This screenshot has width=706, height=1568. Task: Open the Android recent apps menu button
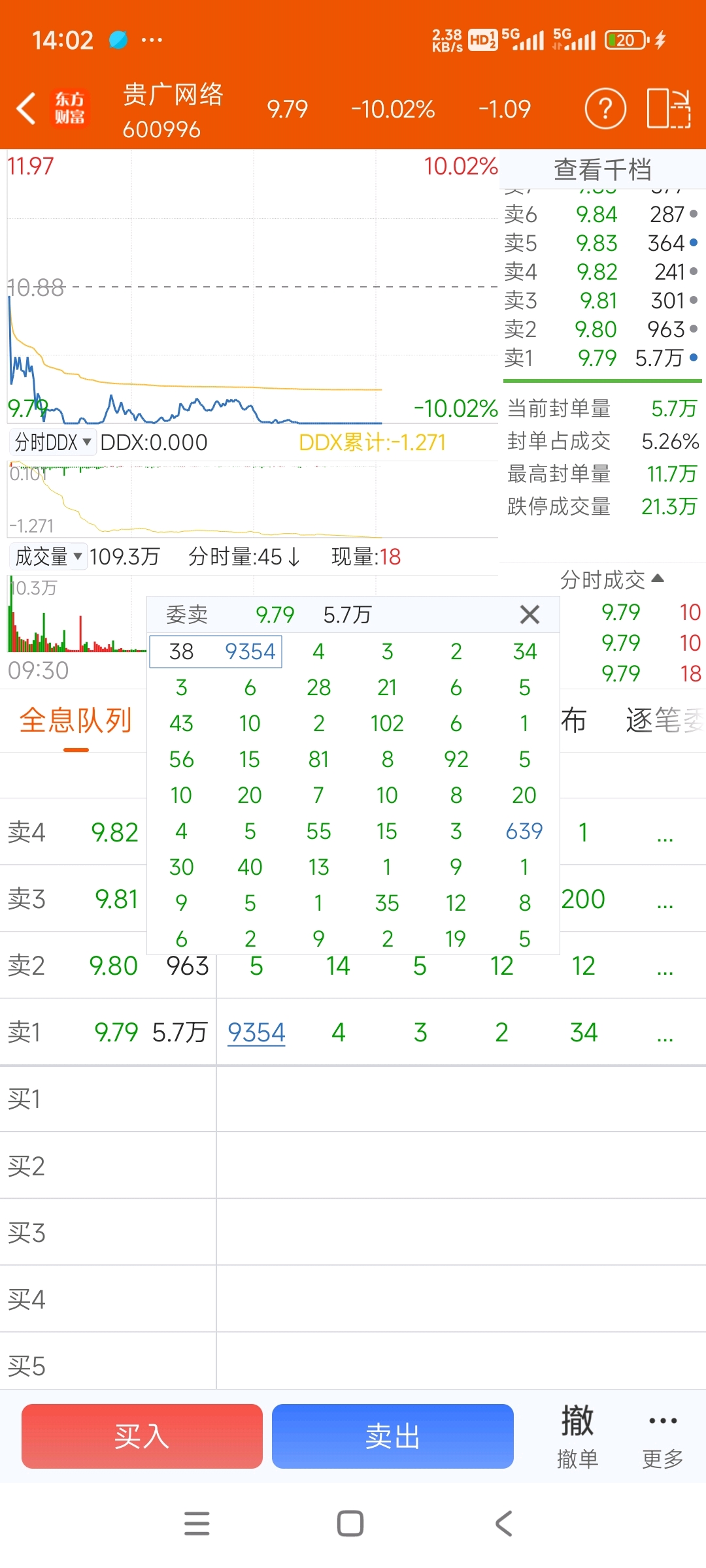click(197, 1524)
